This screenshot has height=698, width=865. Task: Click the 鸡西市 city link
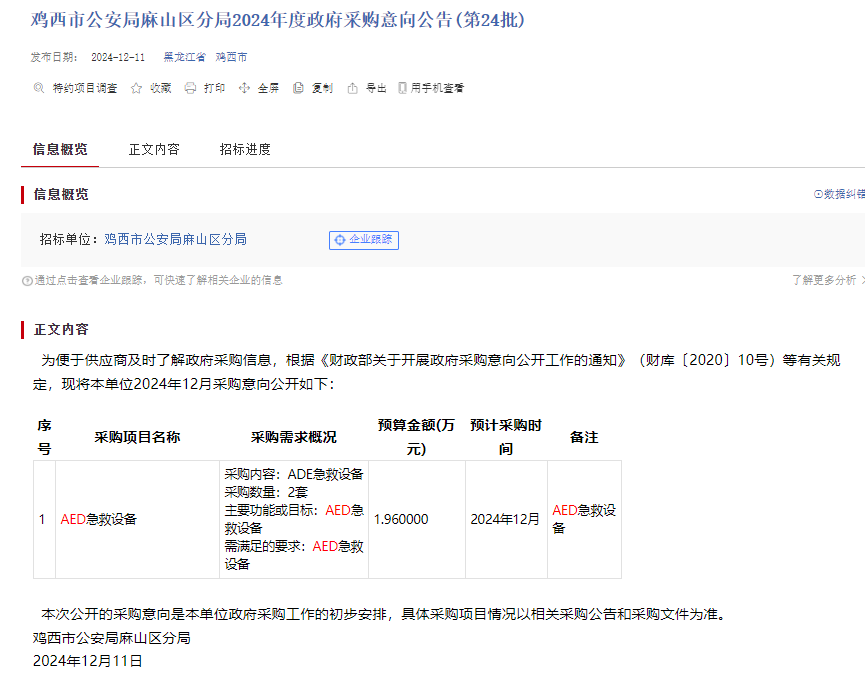[232, 58]
